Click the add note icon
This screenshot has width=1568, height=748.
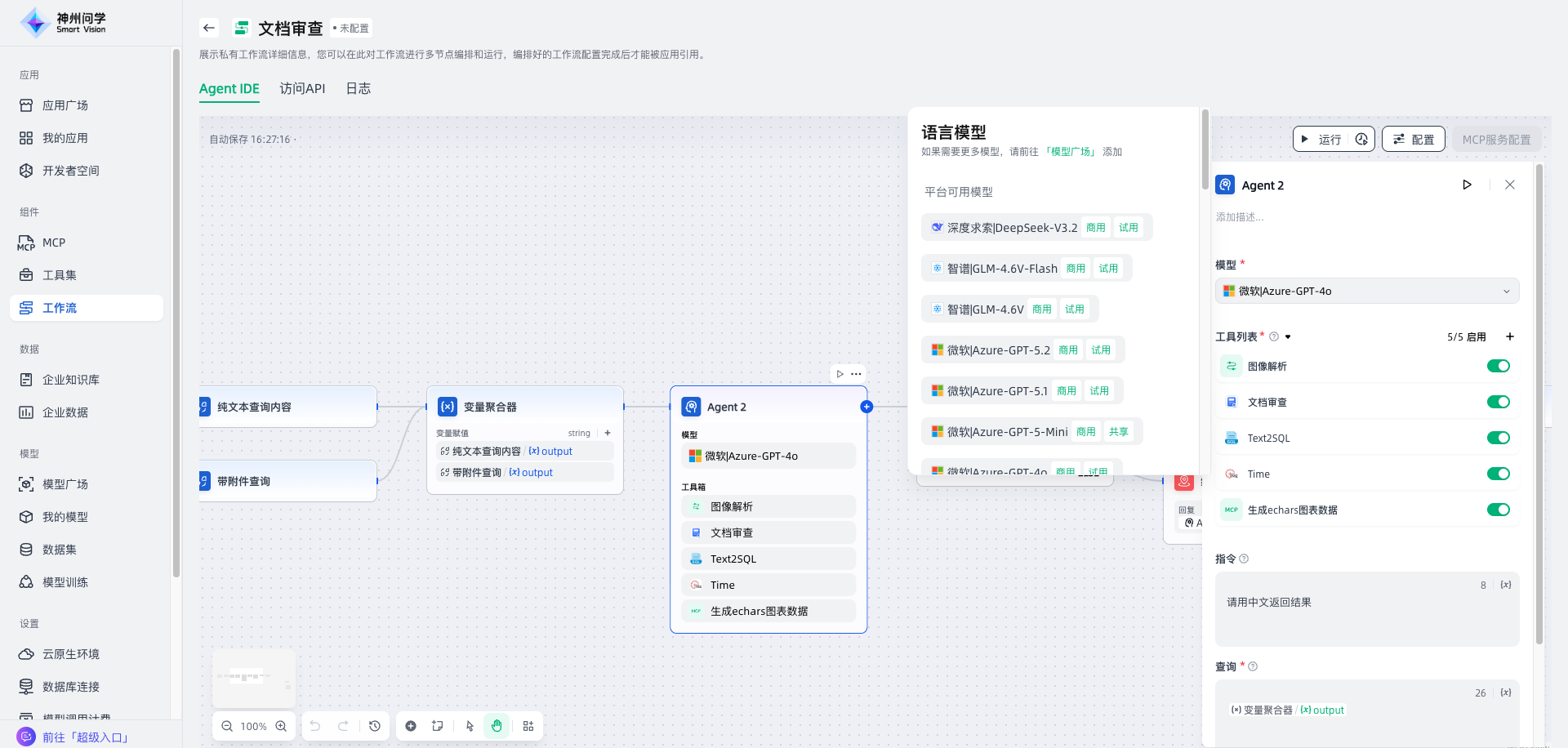[438, 726]
